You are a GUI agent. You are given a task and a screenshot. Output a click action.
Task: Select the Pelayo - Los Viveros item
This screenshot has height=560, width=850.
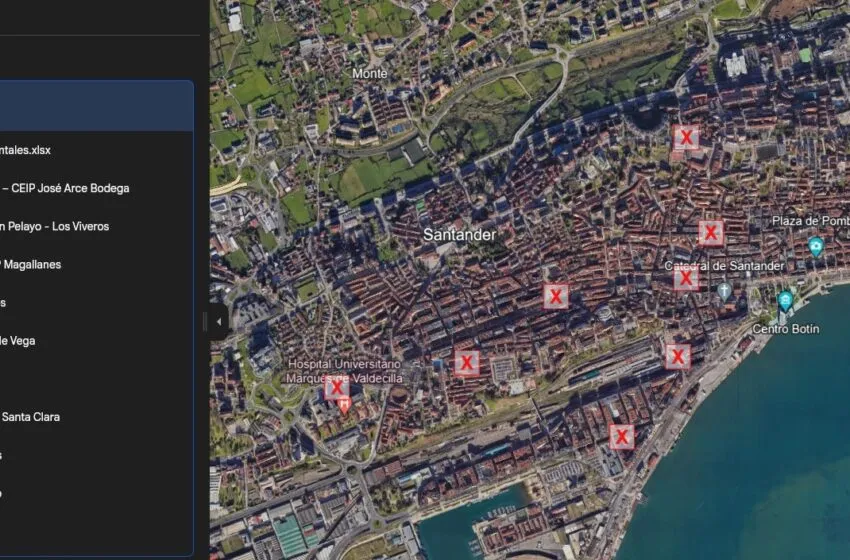[55, 226]
